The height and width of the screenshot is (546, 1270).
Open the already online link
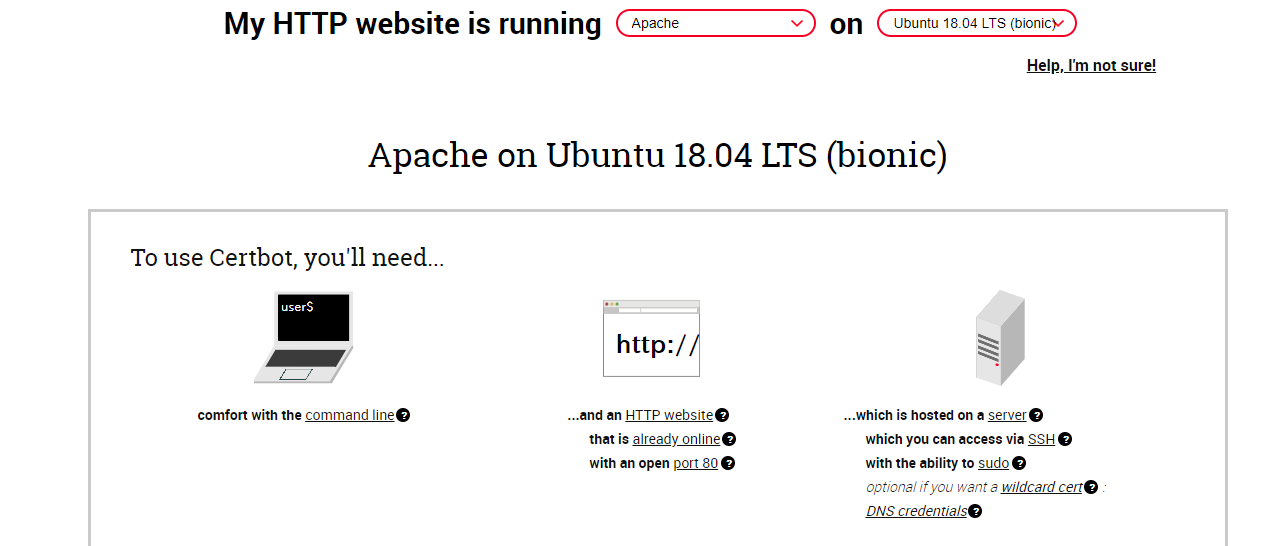tap(676, 439)
